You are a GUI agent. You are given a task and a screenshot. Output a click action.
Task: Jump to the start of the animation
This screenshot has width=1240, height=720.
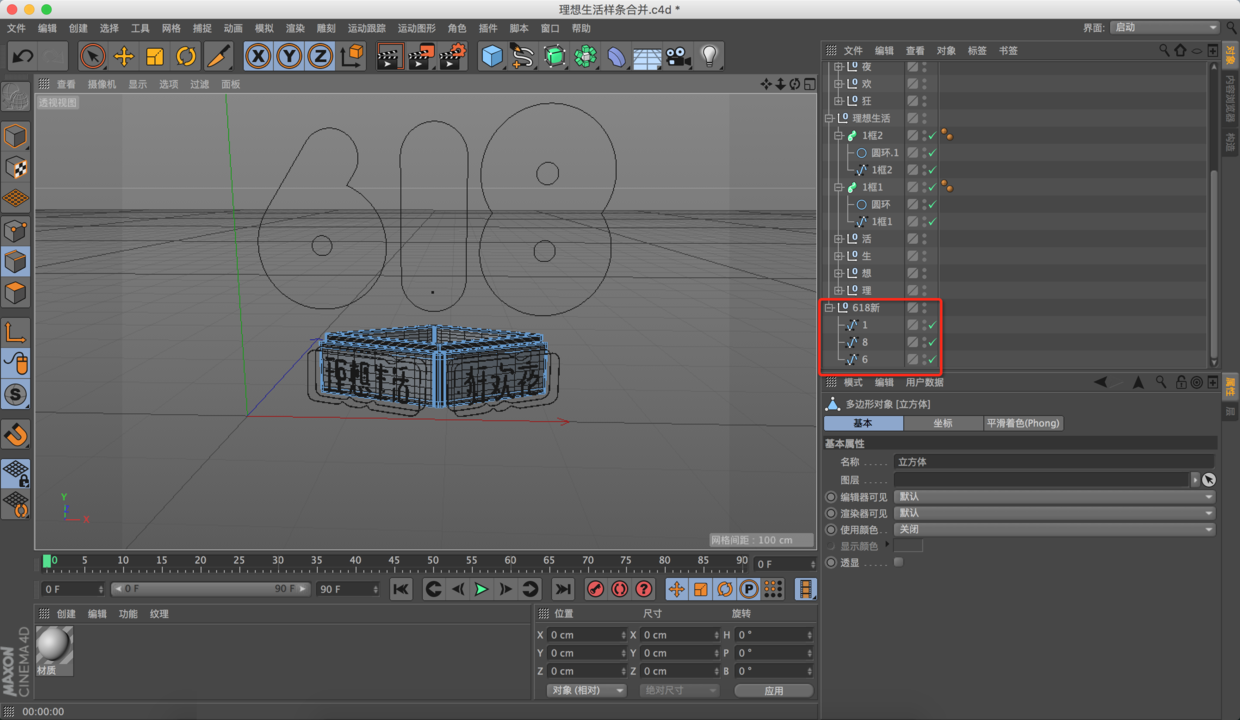coord(401,589)
